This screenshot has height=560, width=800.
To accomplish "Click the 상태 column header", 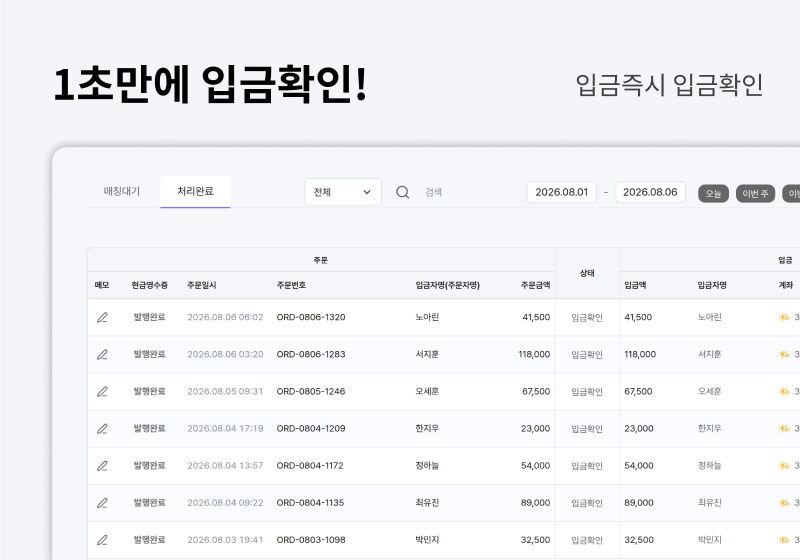I will pyautogui.click(x=587, y=273).
